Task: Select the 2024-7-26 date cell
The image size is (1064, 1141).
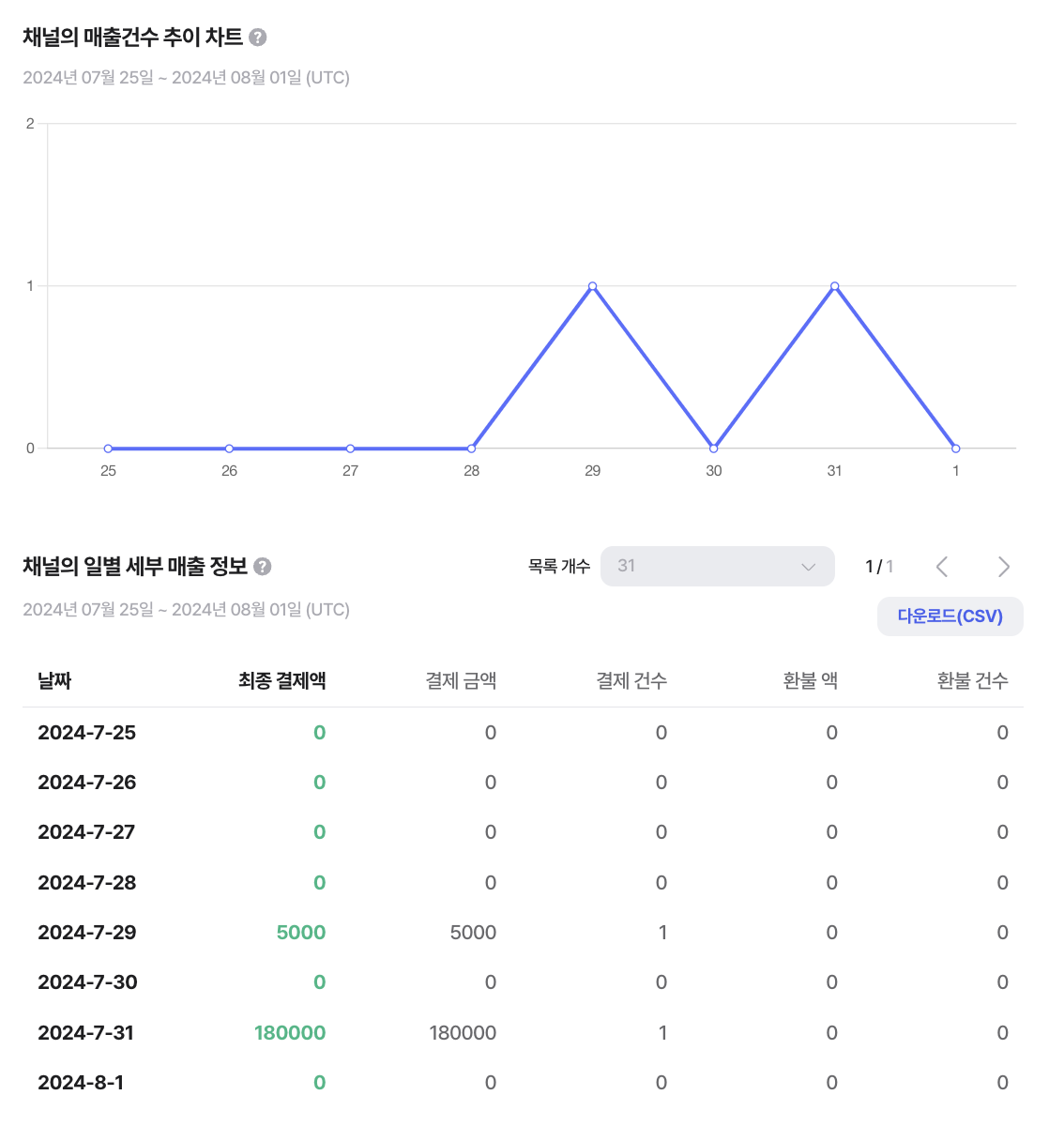Action: [x=87, y=783]
